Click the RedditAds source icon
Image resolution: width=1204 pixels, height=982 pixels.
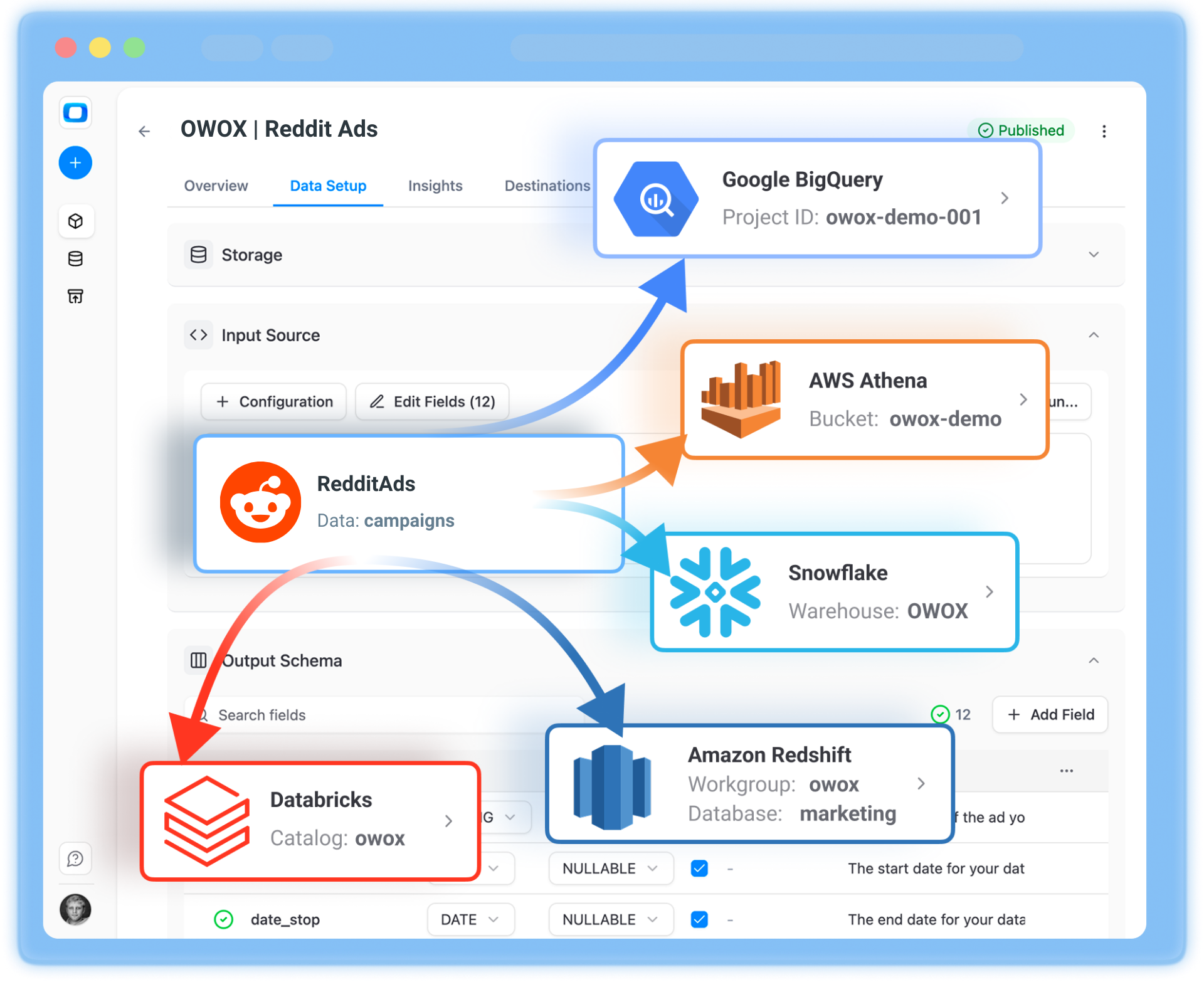pyautogui.click(x=260, y=501)
